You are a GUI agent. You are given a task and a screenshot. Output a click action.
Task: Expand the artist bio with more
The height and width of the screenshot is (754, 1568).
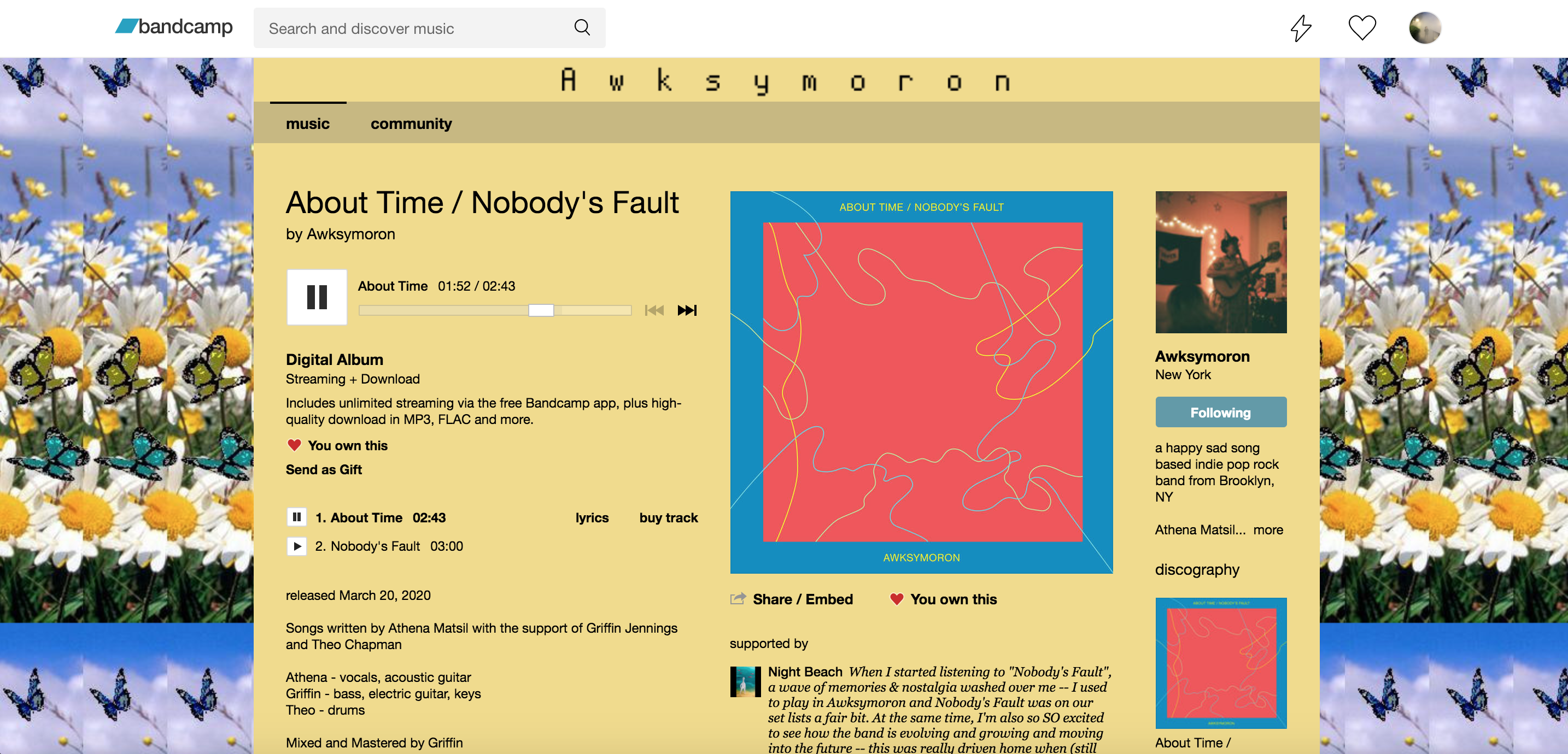pyautogui.click(x=1267, y=529)
